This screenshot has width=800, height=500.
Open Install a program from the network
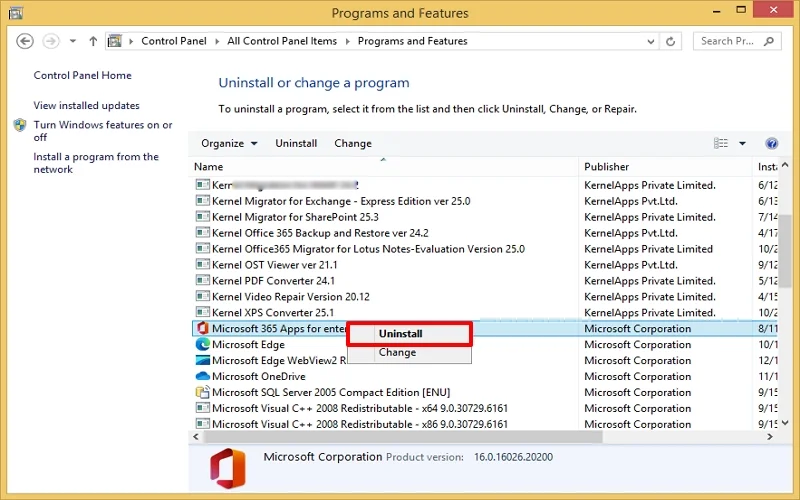point(96,163)
